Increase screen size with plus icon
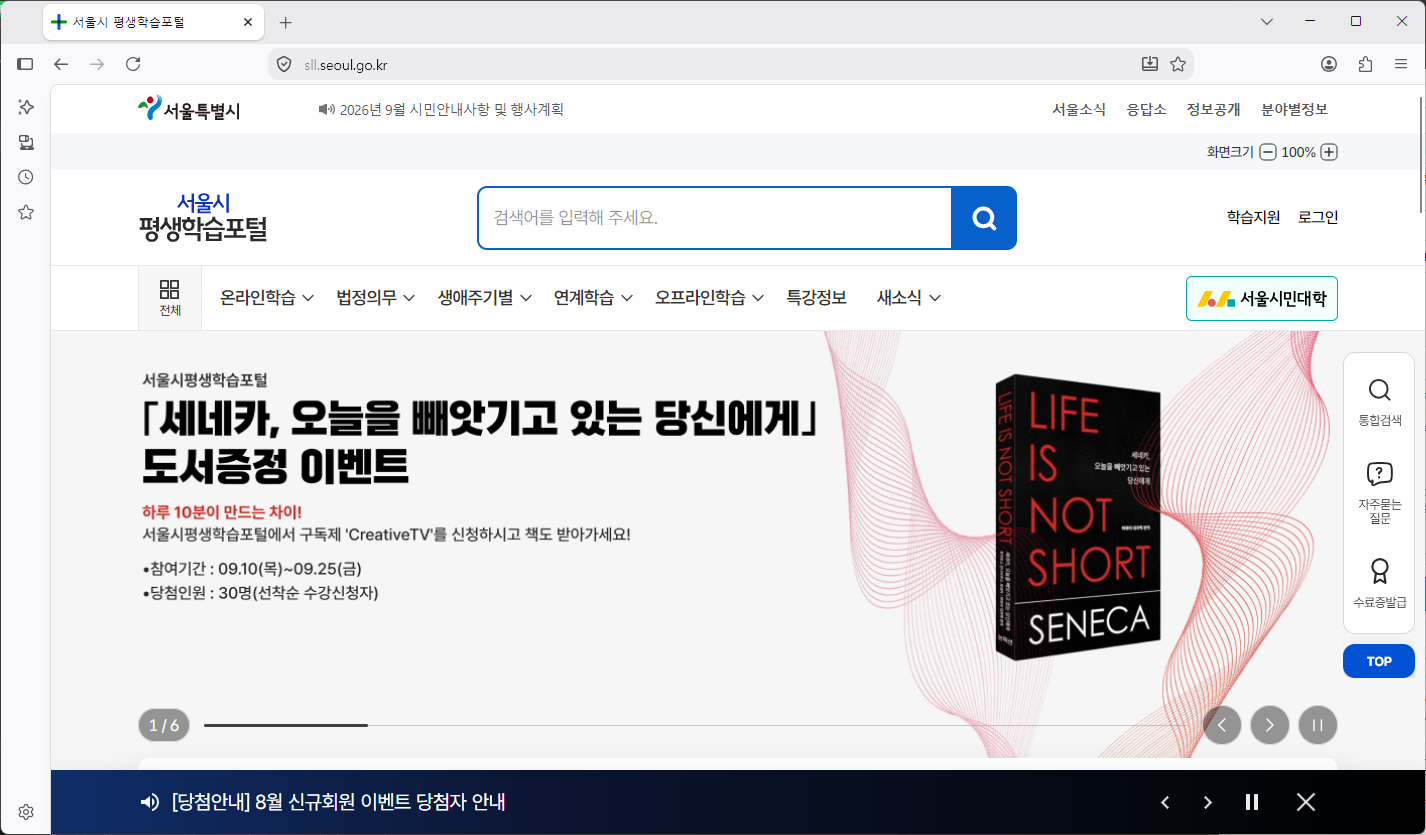The height and width of the screenshot is (835, 1426). [1329, 152]
